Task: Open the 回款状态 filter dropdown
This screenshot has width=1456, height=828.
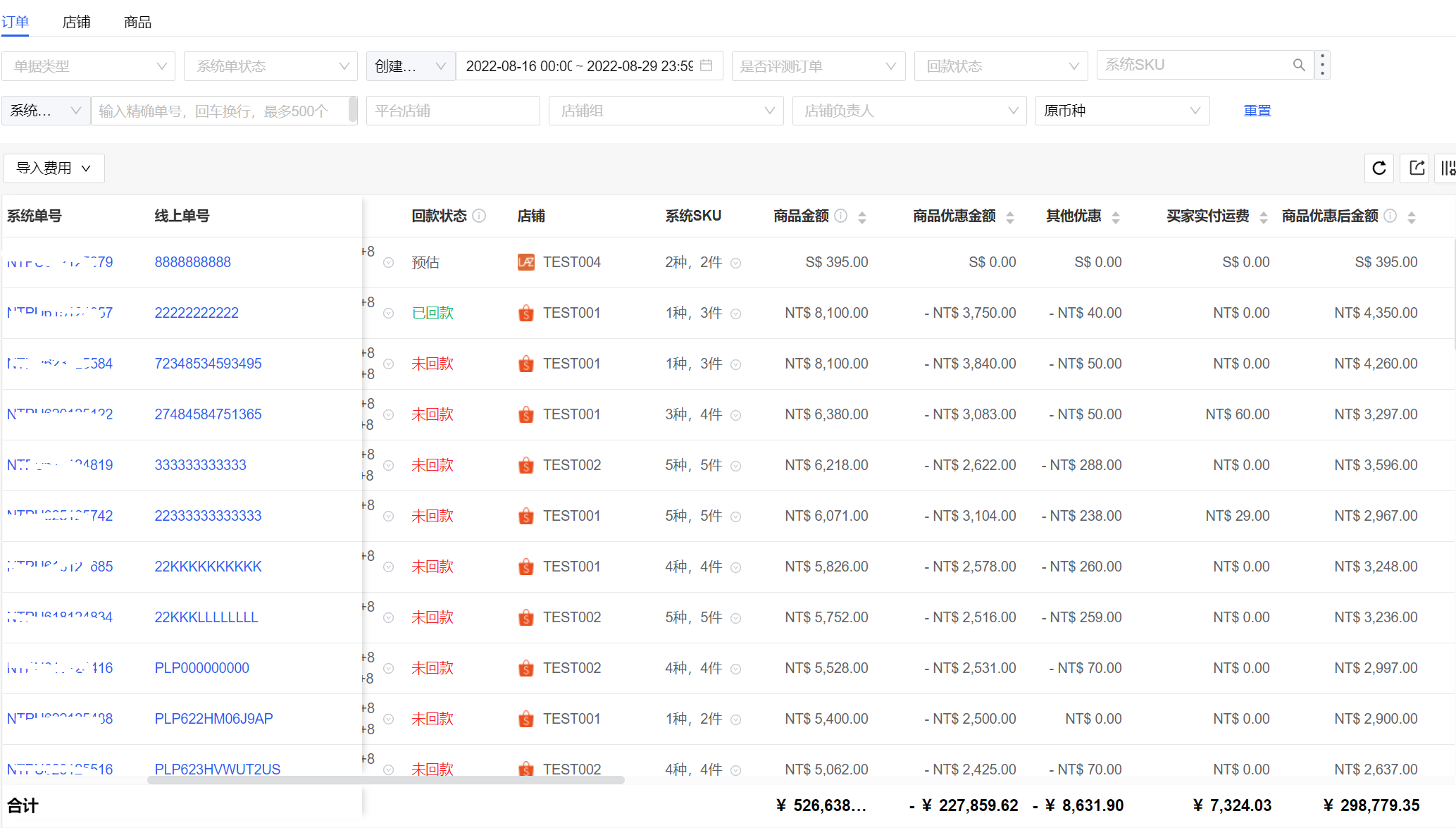Action: click(x=1001, y=66)
